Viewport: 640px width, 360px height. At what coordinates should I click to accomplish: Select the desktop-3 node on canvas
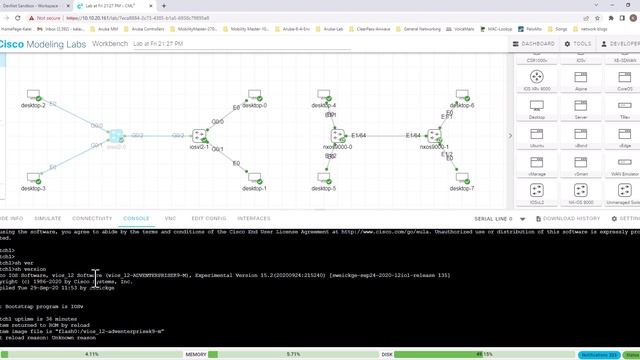(x=33, y=178)
